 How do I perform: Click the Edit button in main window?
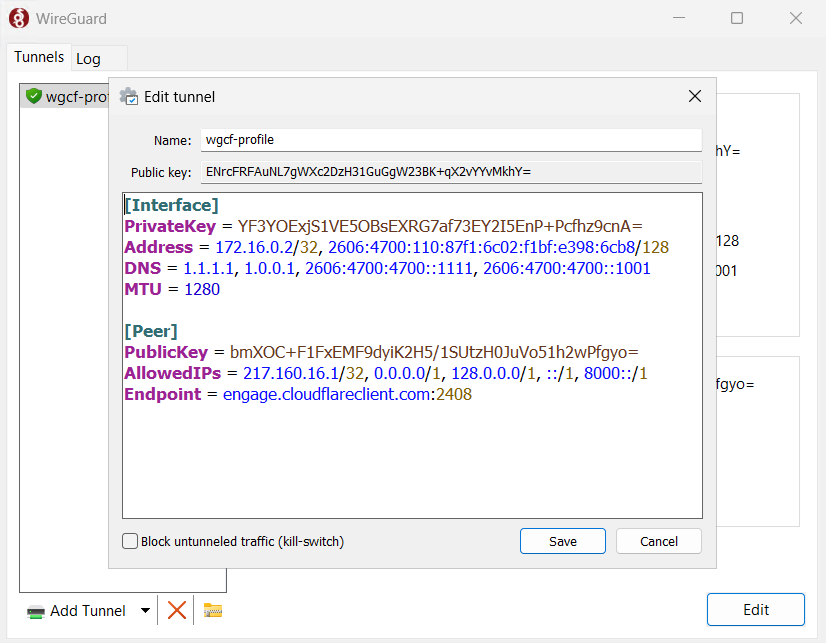[755, 610]
